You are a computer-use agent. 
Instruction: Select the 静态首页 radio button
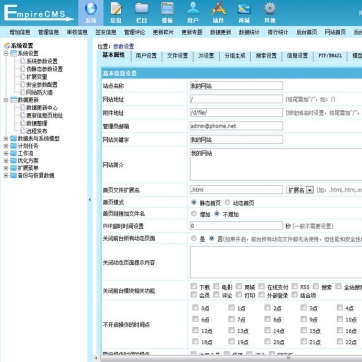pyautogui.click(x=194, y=202)
